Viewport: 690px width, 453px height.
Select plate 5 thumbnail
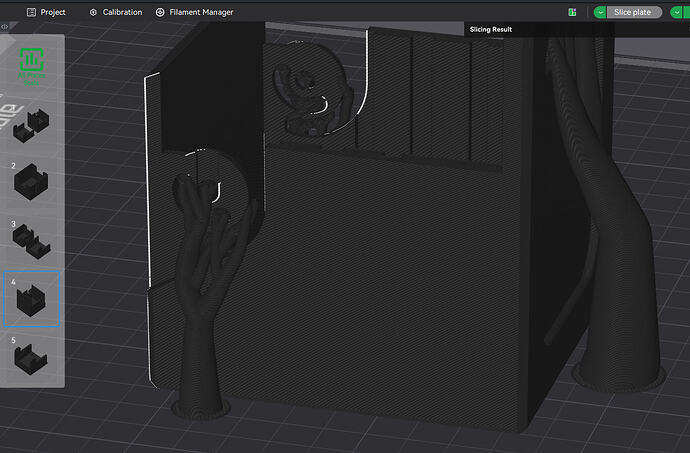coord(31,357)
